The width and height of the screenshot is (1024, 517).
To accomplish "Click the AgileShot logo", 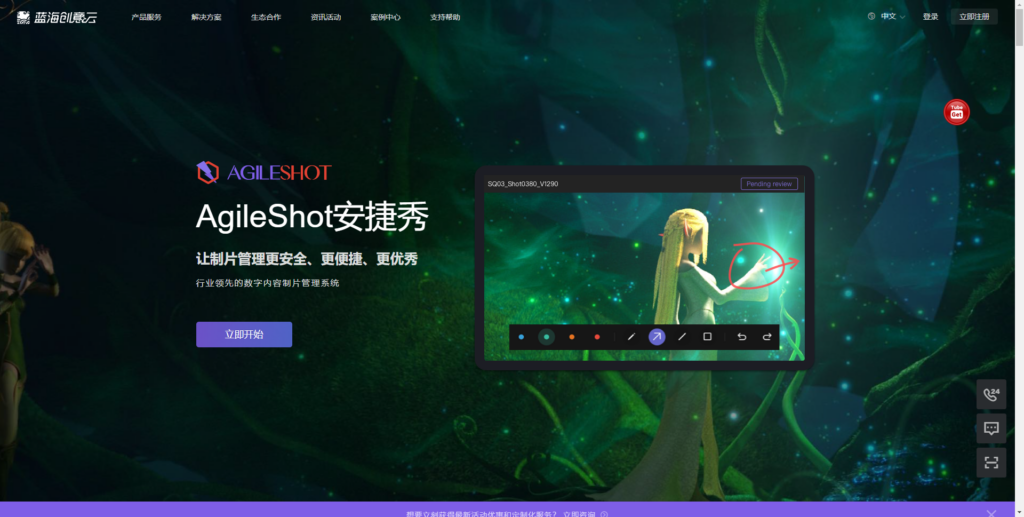I will pos(264,172).
